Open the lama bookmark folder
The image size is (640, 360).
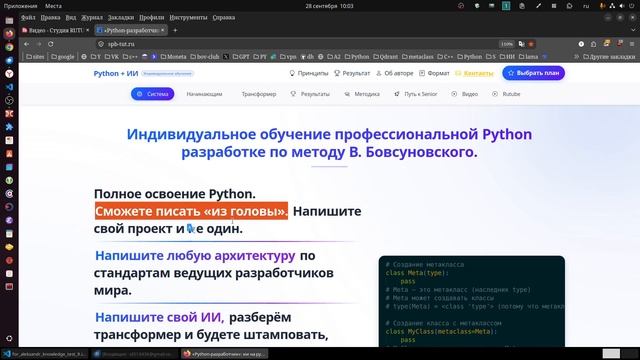pos(528,57)
